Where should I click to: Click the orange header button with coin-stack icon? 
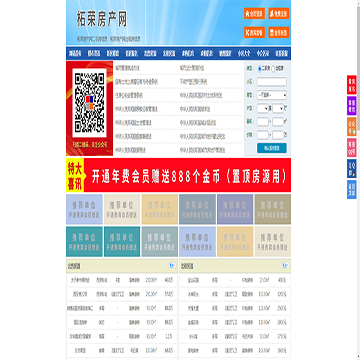point(279,32)
